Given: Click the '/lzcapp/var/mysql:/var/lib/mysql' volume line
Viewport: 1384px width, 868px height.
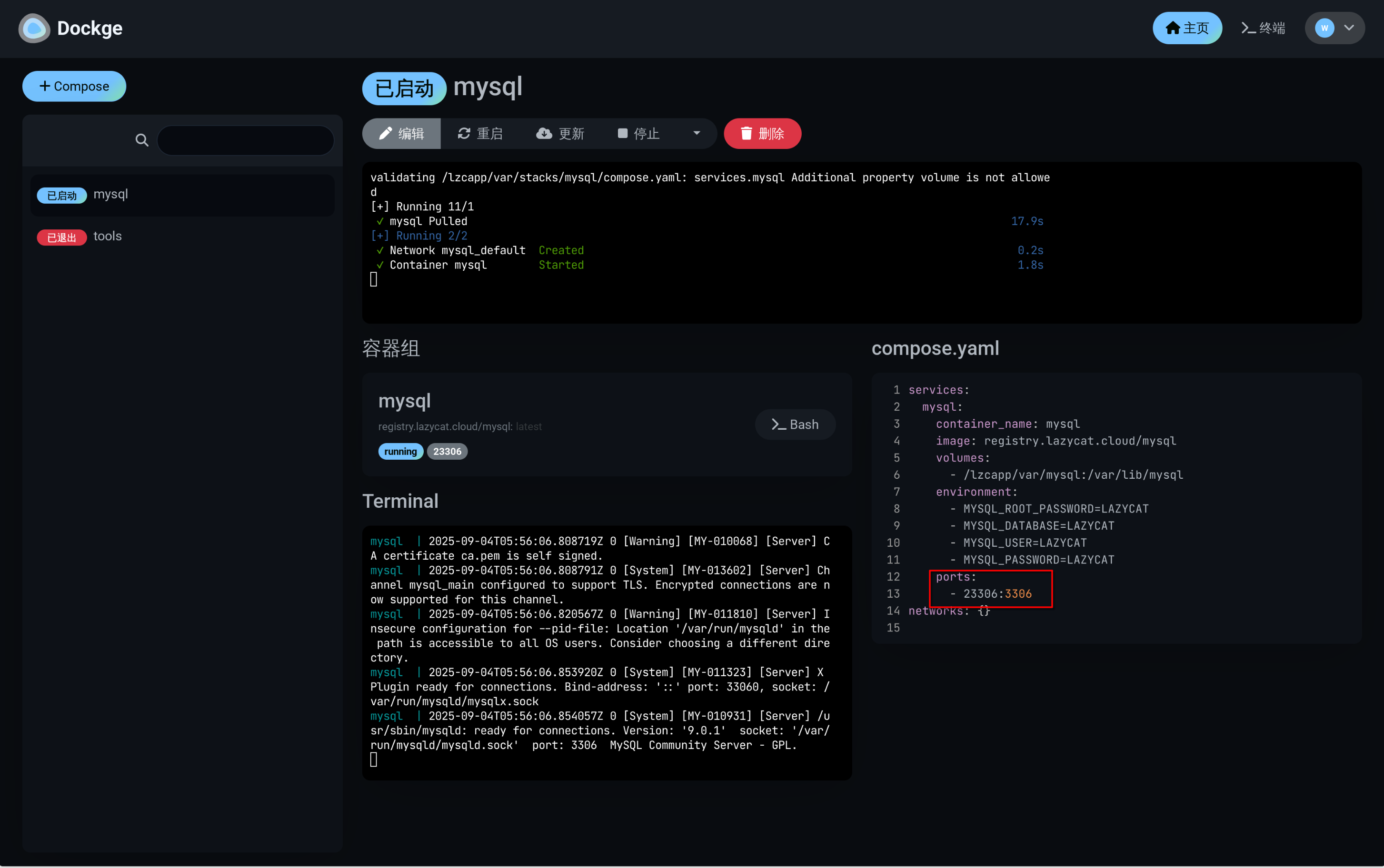Looking at the screenshot, I should 1066,475.
